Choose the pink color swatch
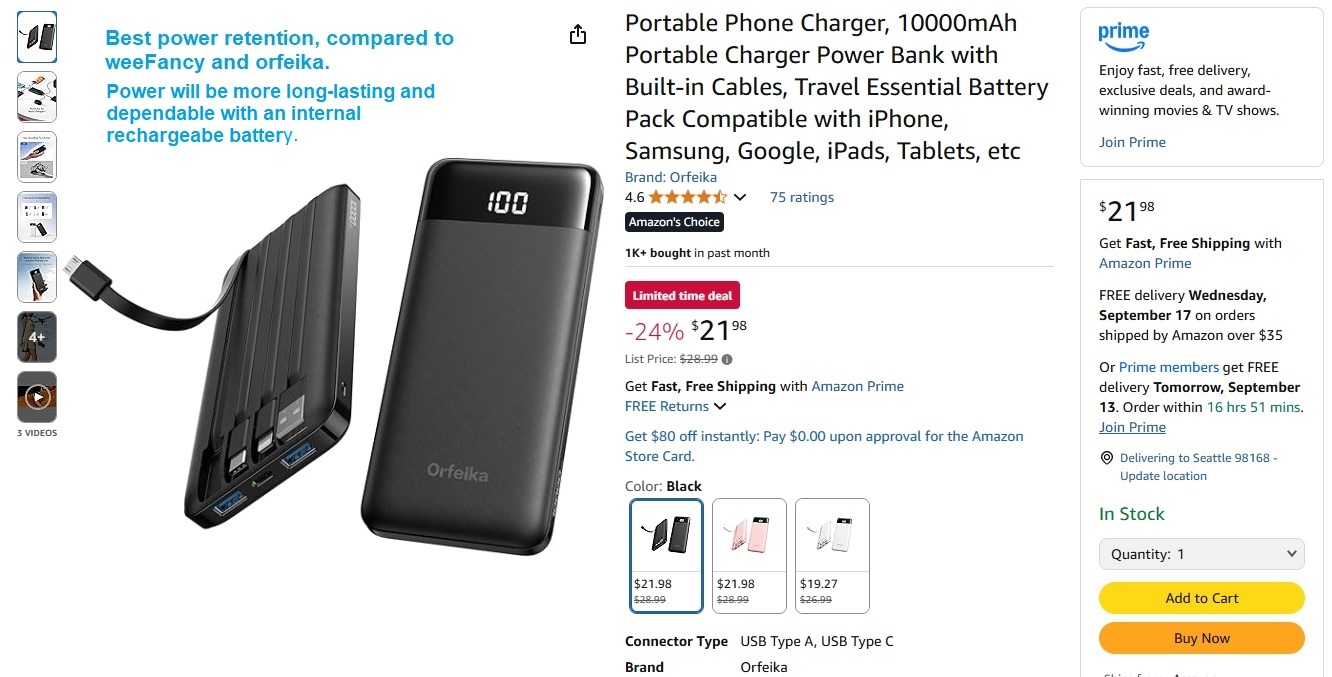This screenshot has height=677, width=1332. coord(749,555)
